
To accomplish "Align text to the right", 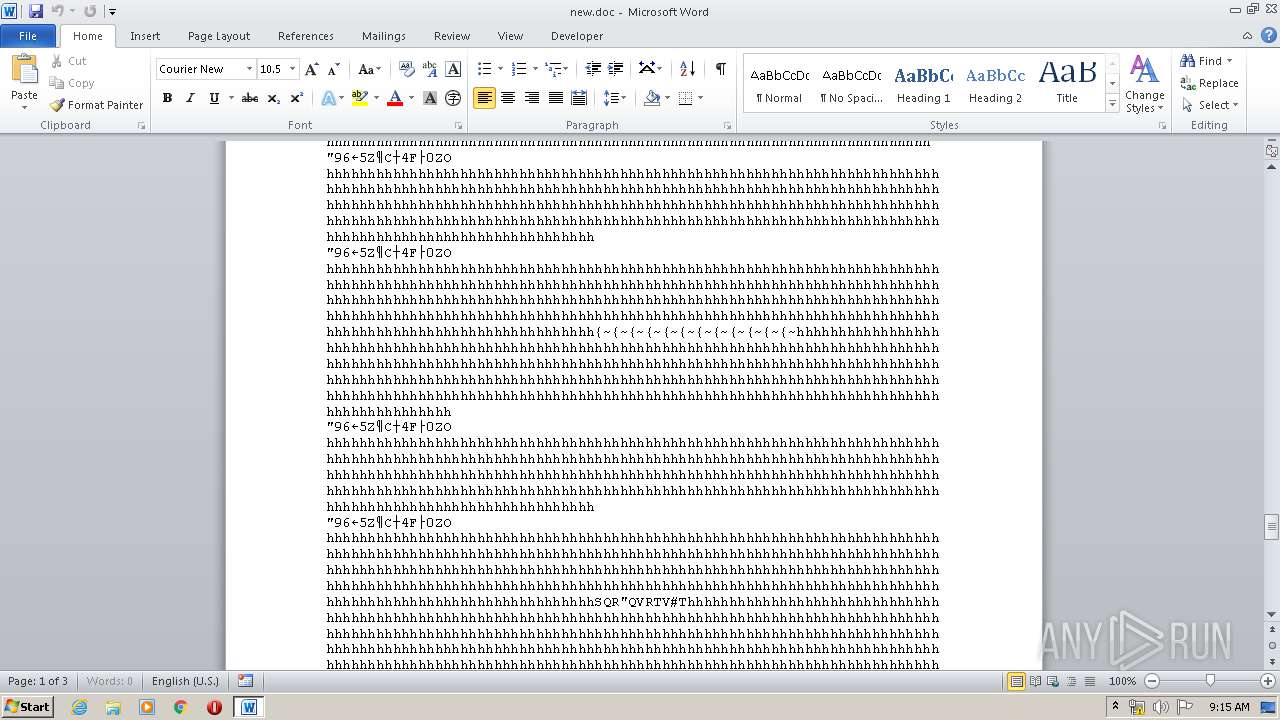I will [531, 98].
